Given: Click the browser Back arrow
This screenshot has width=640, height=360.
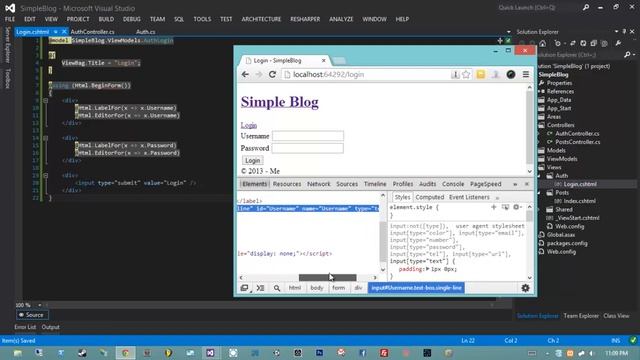Looking at the screenshot, I should [245, 74].
